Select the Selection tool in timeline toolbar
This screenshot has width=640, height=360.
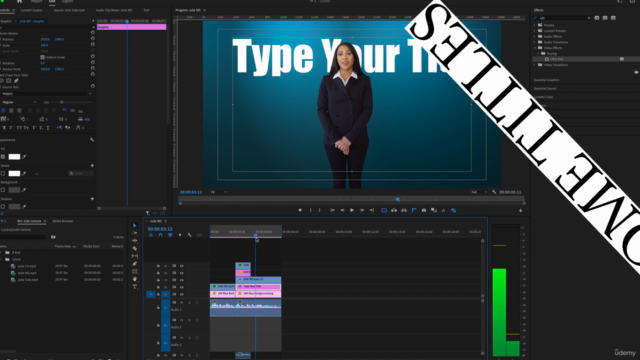(x=135, y=225)
